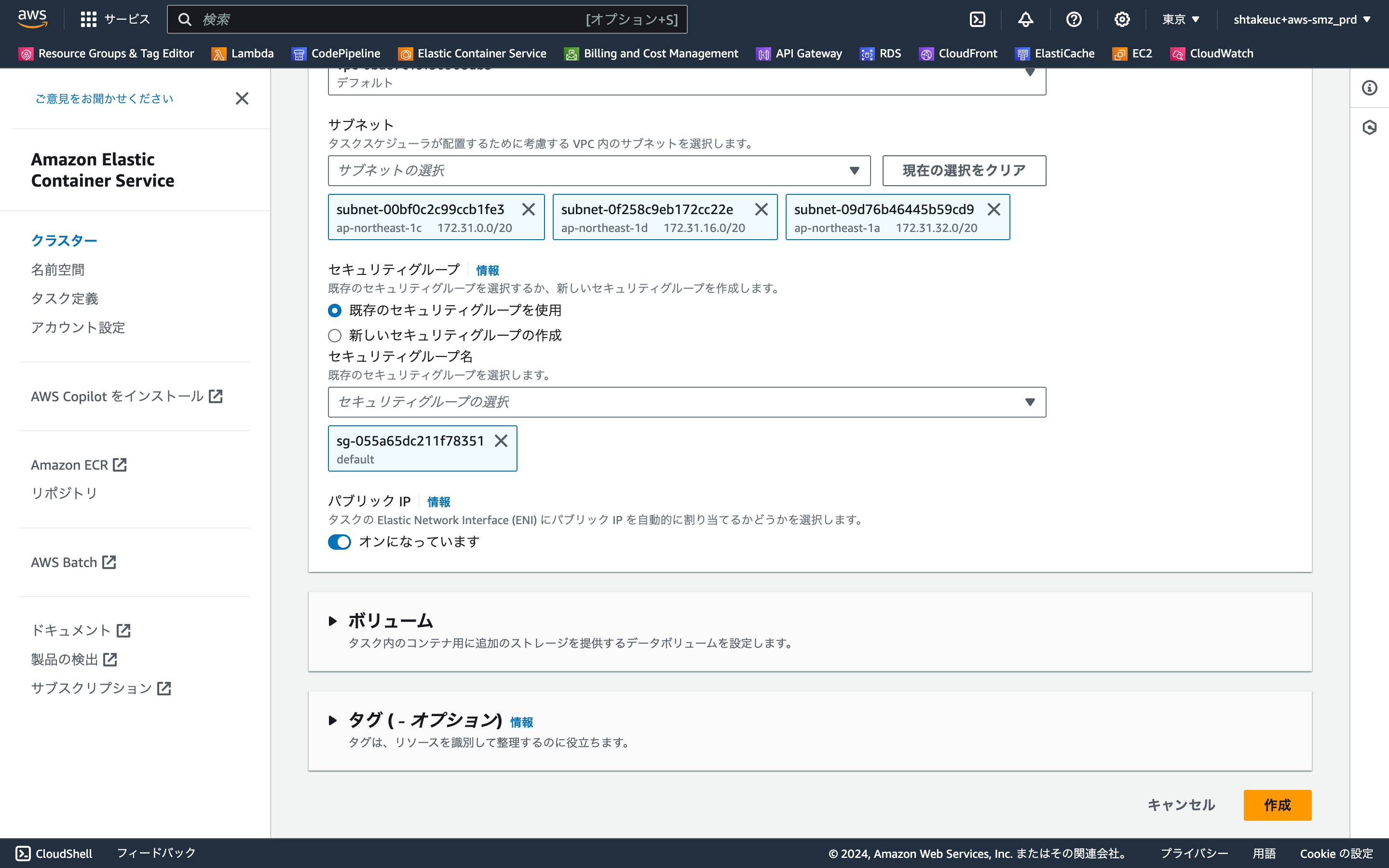Remove security group sg-055a65dc211f78351
Image resolution: width=1389 pixels, height=868 pixels.
click(501, 441)
